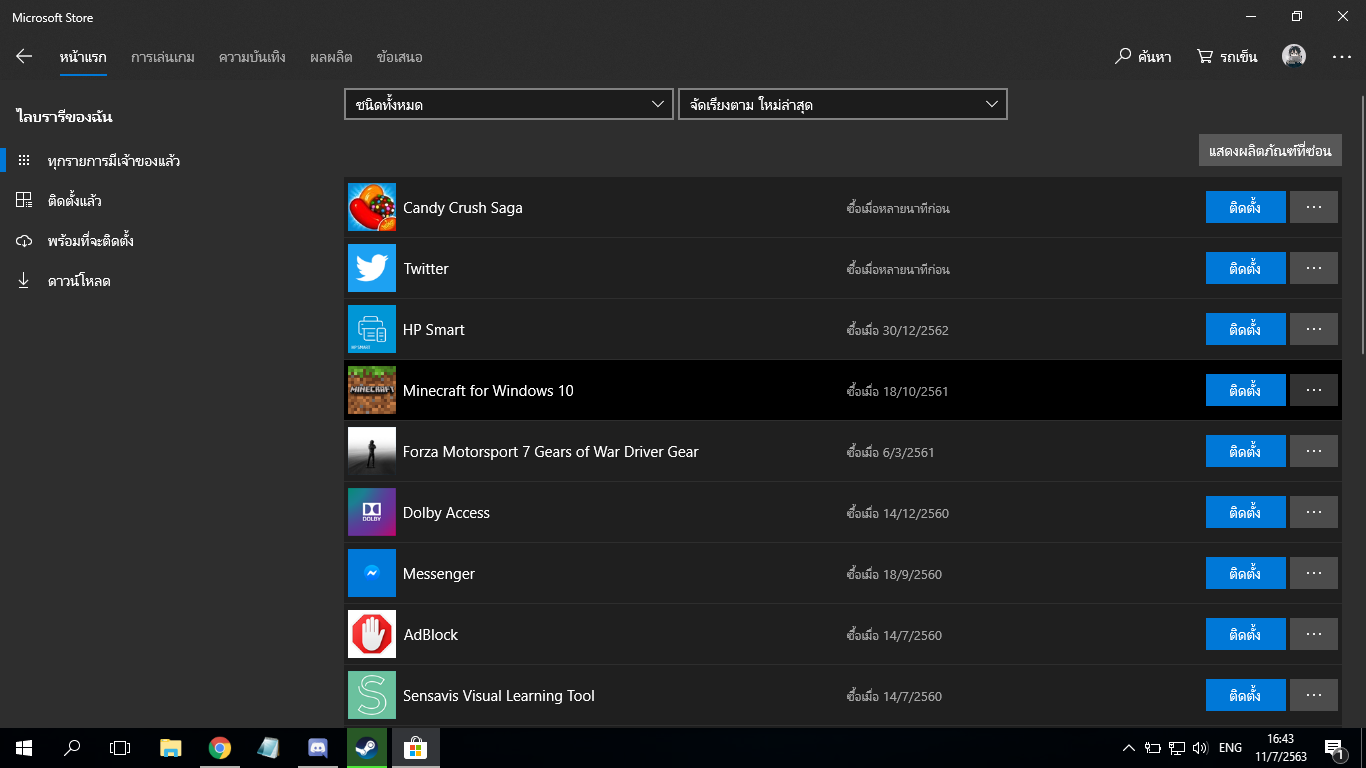Install HP Smart with ติดตั้ง
Screen dimensions: 1366x768
[x=1245, y=329]
